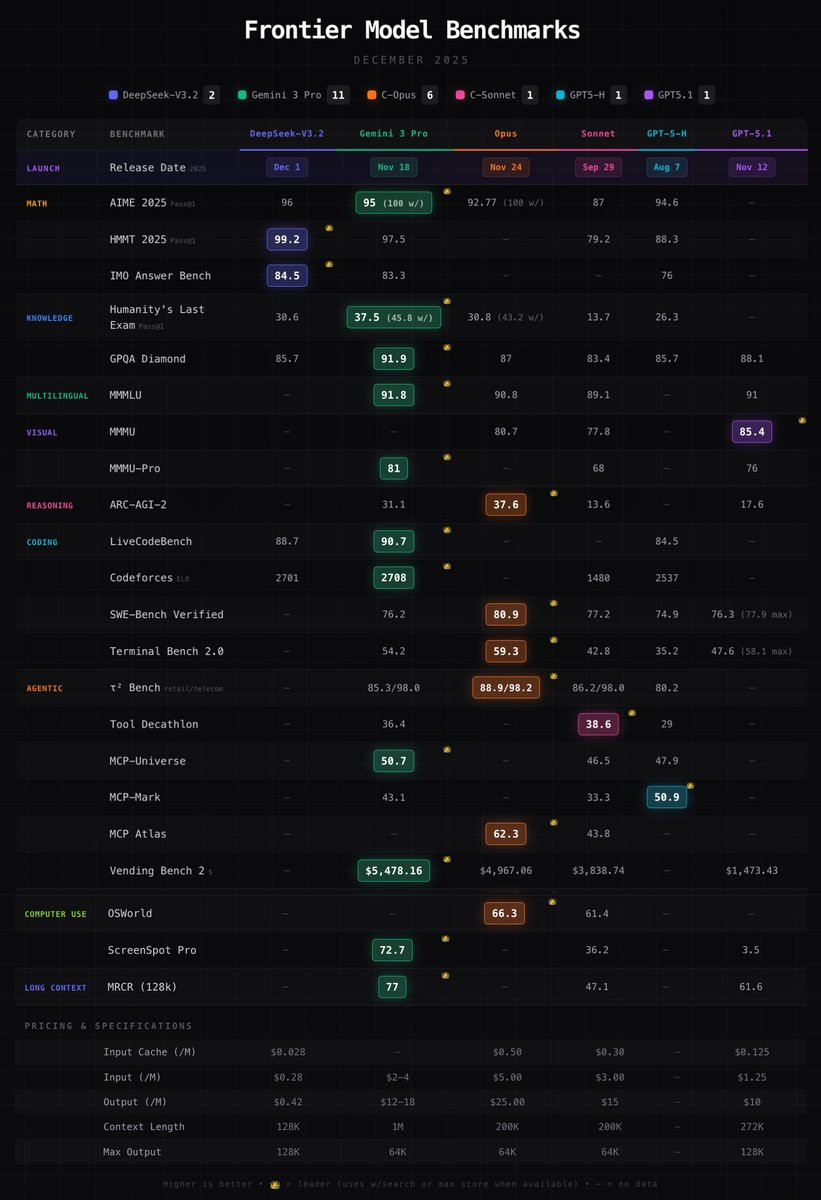Screen dimensions: 821x1200
Task: Click Opus Output price $25.00
Action: (x=507, y=1101)
